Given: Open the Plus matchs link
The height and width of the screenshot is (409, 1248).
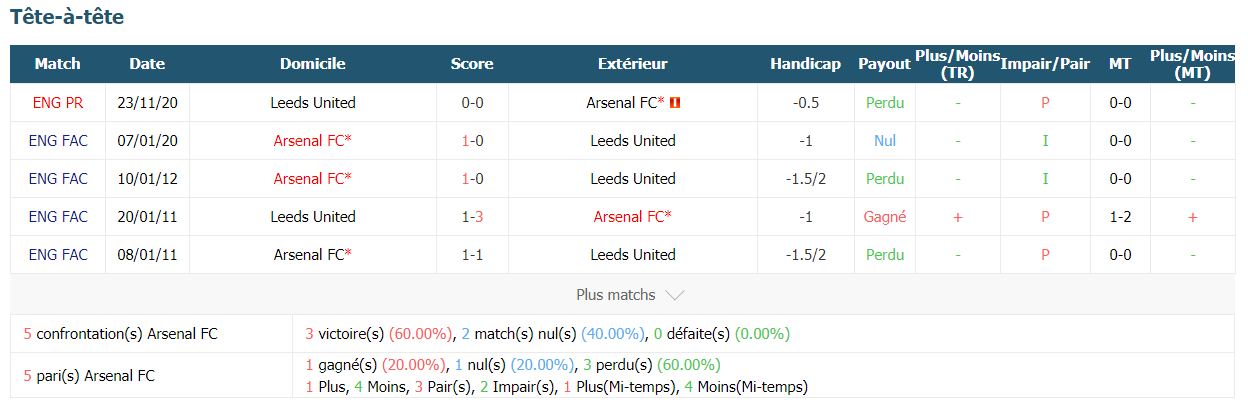Looking at the screenshot, I should pyautogui.click(x=616, y=295).
